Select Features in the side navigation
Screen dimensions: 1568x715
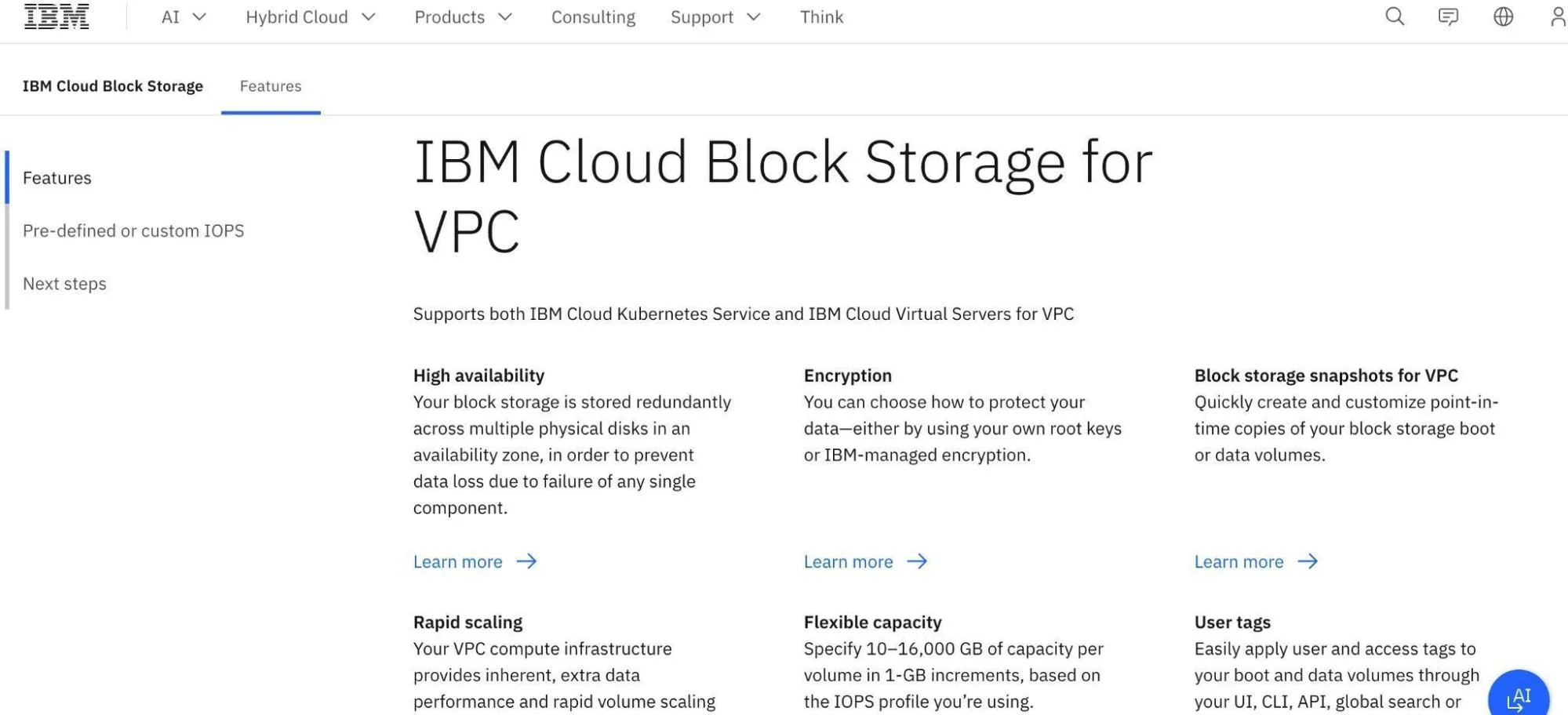(x=57, y=178)
